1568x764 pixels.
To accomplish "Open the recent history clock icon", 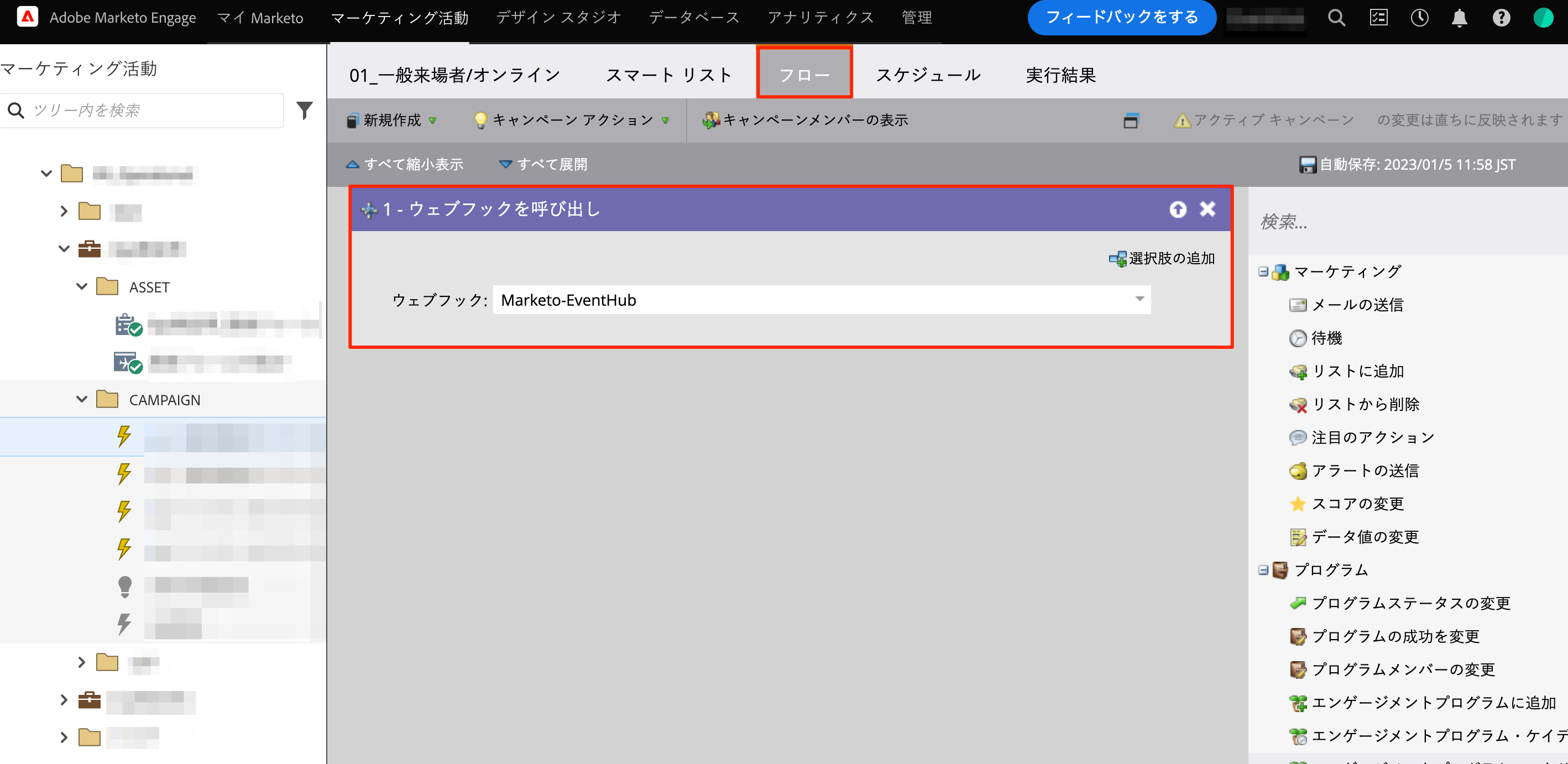I will 1419,18.
